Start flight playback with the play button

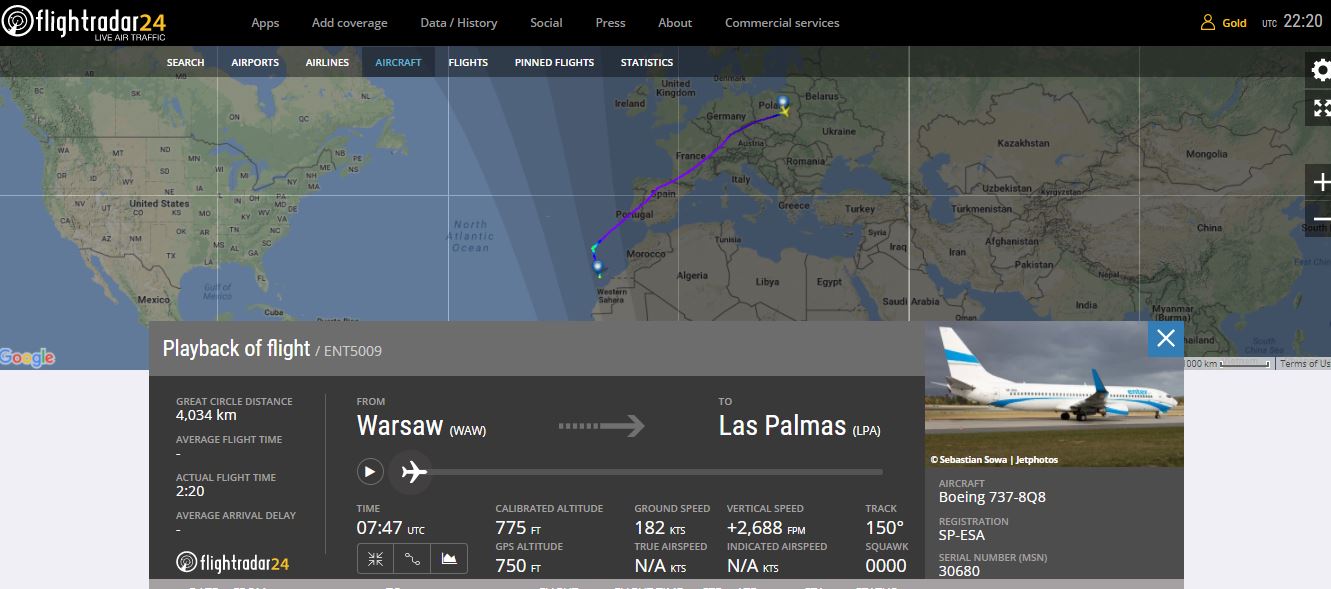[x=370, y=472]
